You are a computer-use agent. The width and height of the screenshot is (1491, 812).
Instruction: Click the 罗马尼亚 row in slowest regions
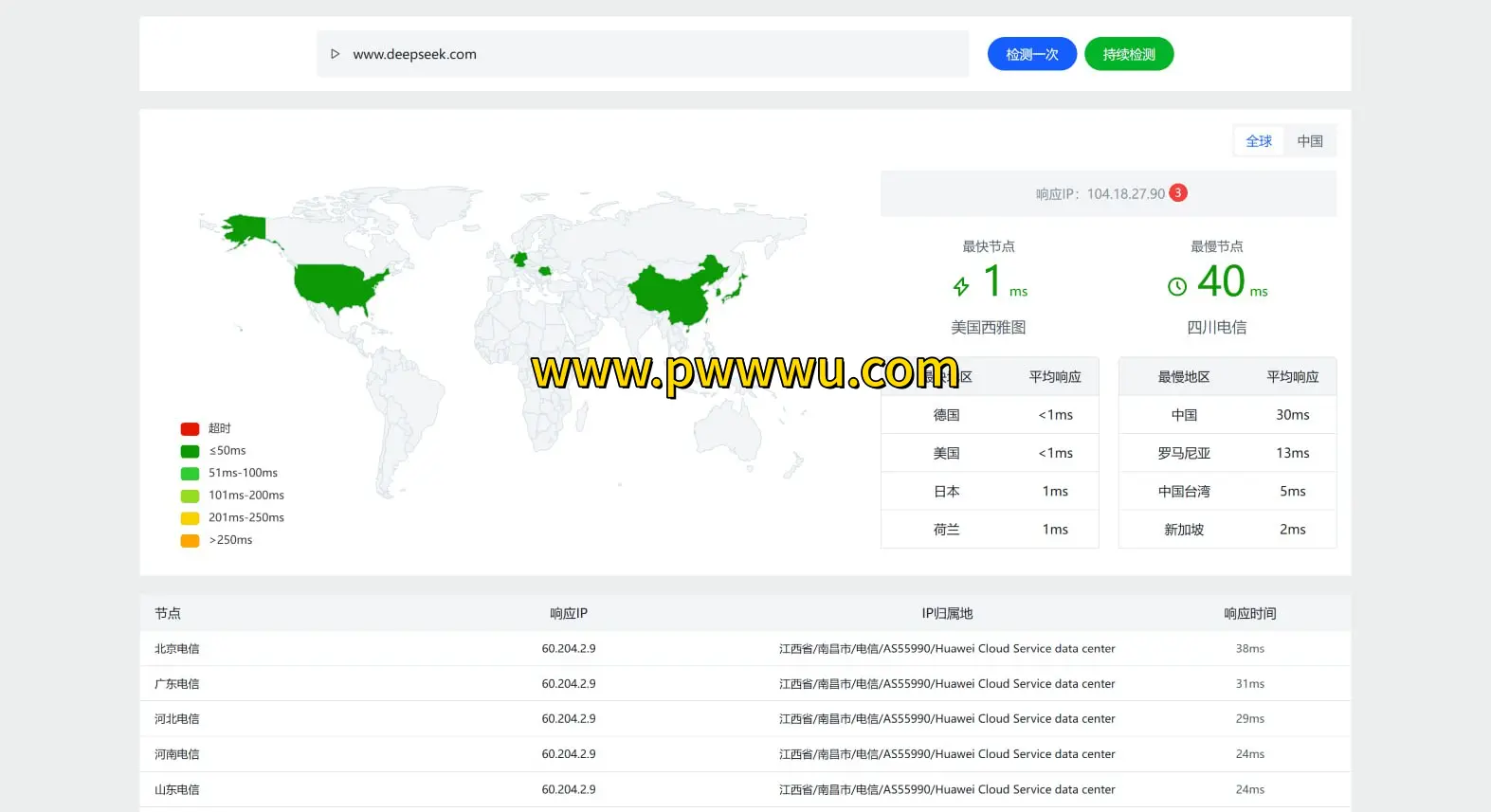(x=1227, y=453)
